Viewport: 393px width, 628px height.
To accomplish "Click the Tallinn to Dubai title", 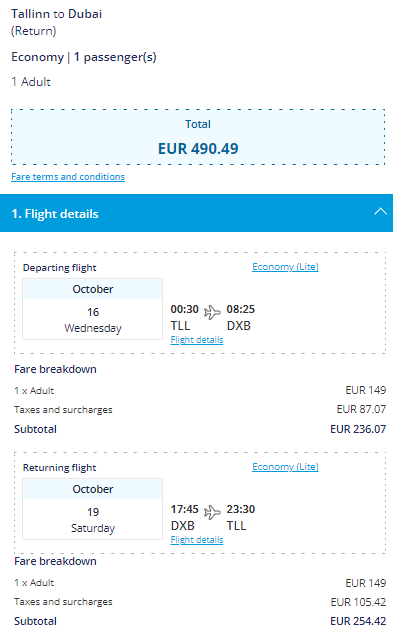I will [56, 14].
